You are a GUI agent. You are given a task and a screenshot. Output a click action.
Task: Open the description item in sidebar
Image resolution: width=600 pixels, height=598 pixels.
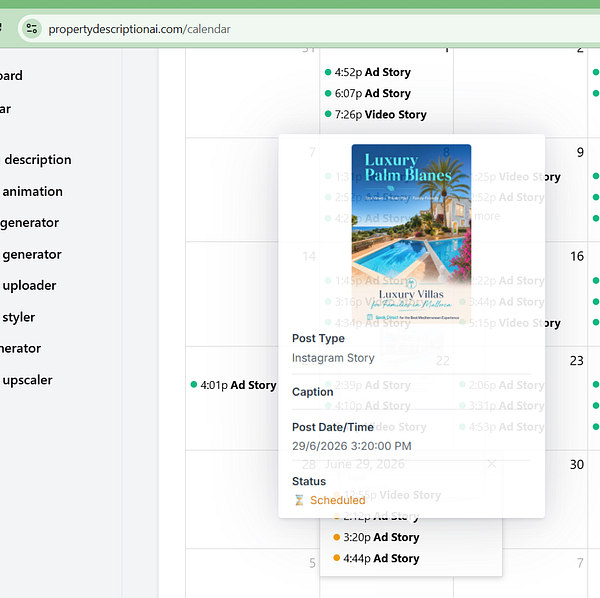click(x=38, y=160)
